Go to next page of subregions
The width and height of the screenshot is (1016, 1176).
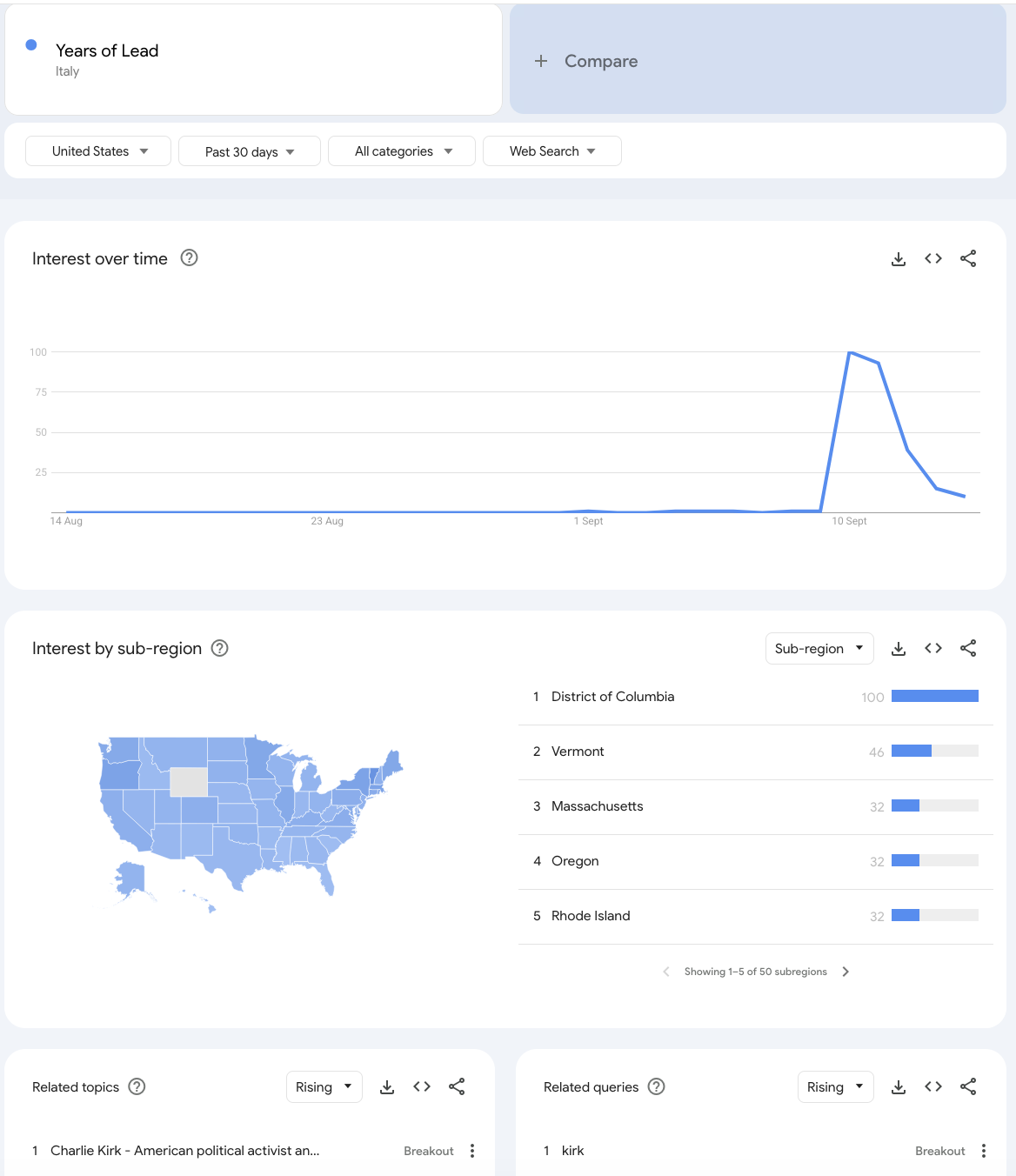(x=846, y=972)
